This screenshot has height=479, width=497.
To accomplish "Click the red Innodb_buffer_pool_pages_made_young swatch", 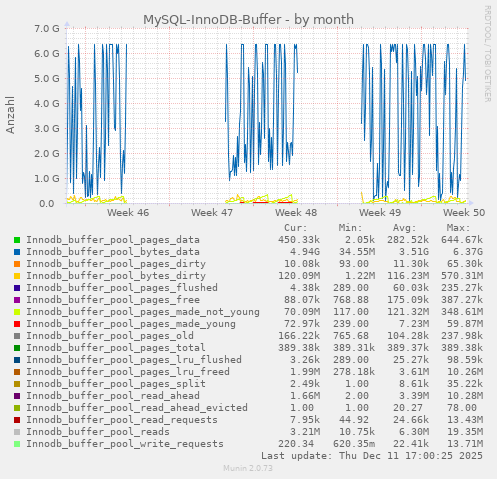I will point(17,324).
